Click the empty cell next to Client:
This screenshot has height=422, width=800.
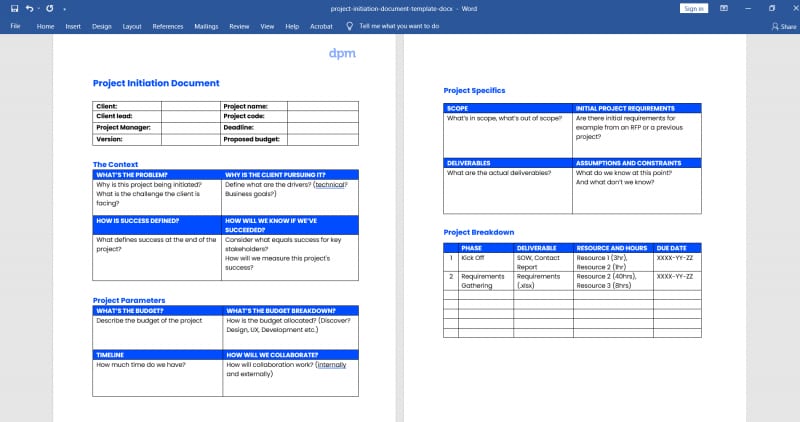pos(191,106)
